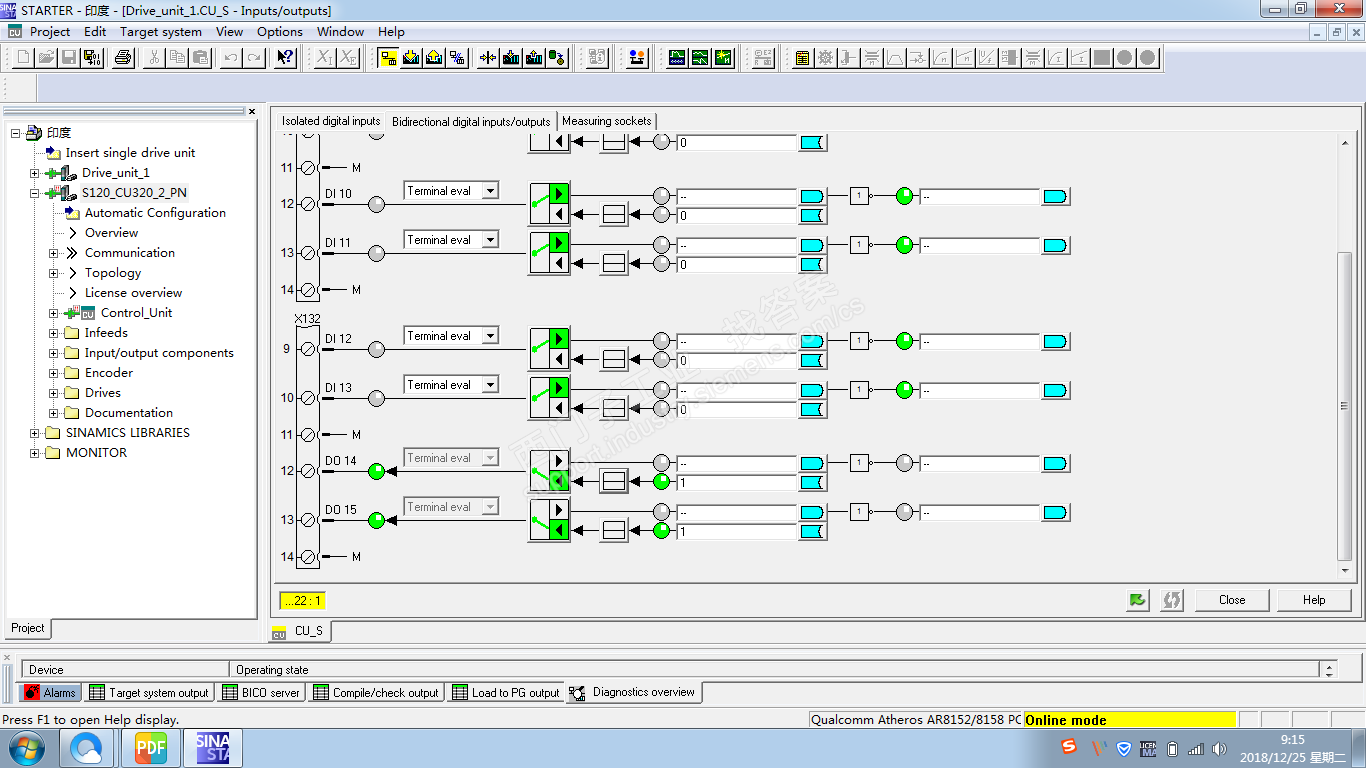Click the volume icon in the system tray

point(1219,748)
